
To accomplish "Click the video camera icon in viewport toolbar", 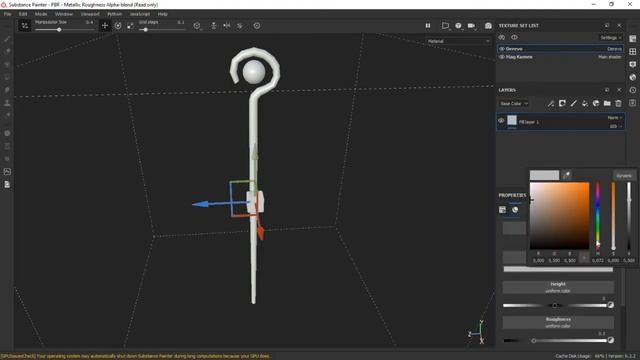I will click(471, 26).
